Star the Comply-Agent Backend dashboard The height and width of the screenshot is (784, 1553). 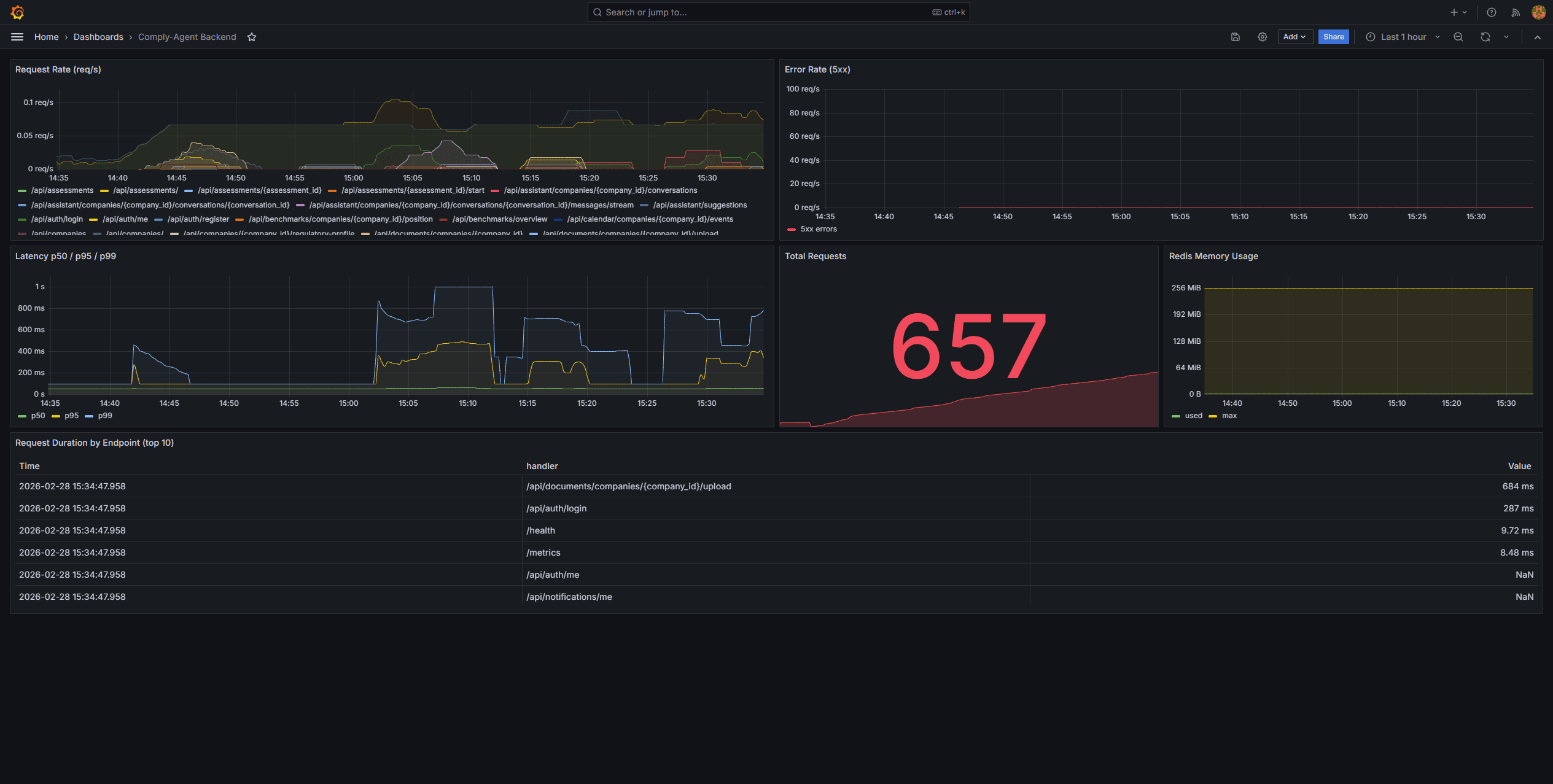click(x=252, y=37)
